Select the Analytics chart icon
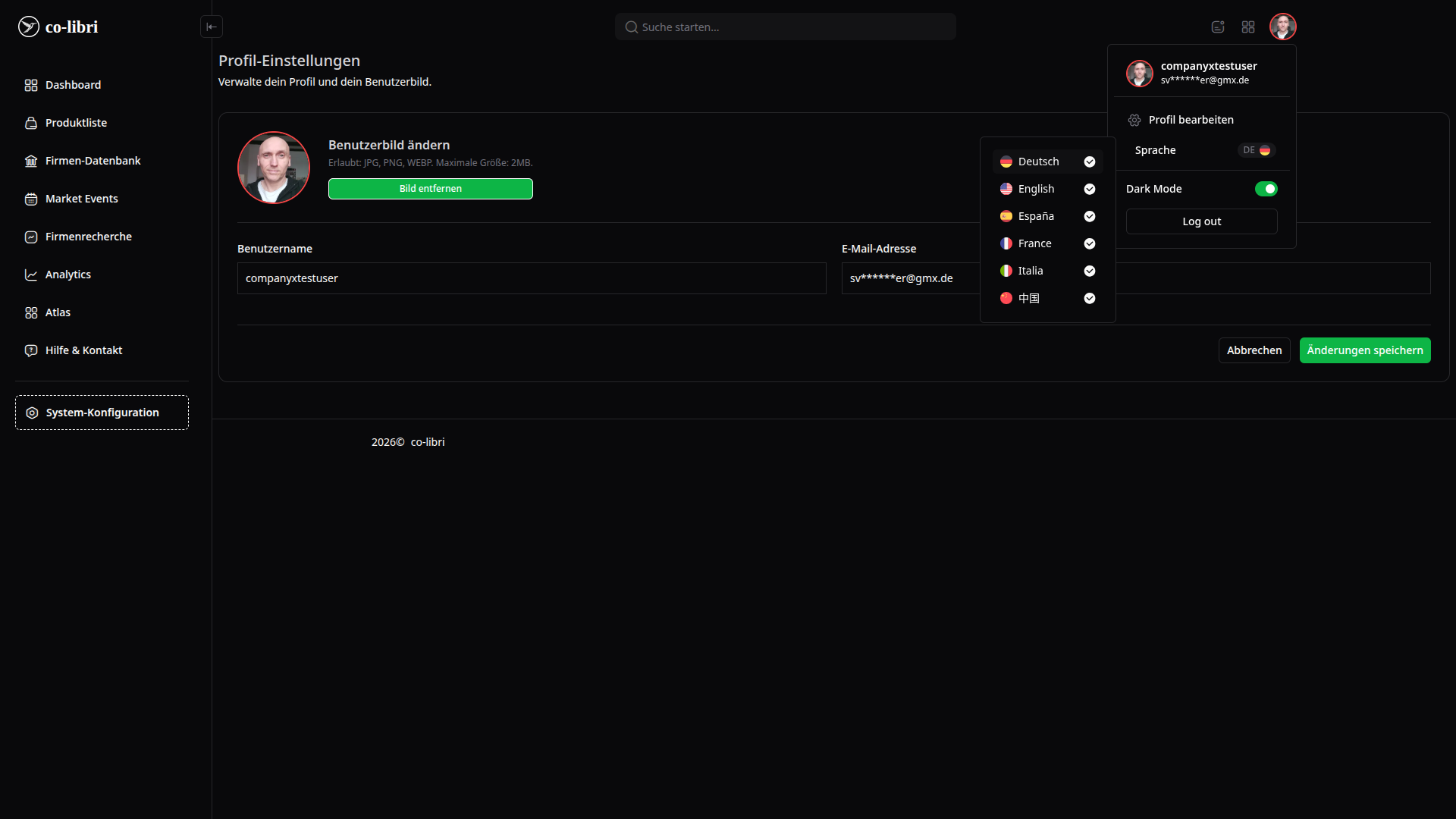This screenshot has width=1456, height=819. 31,275
